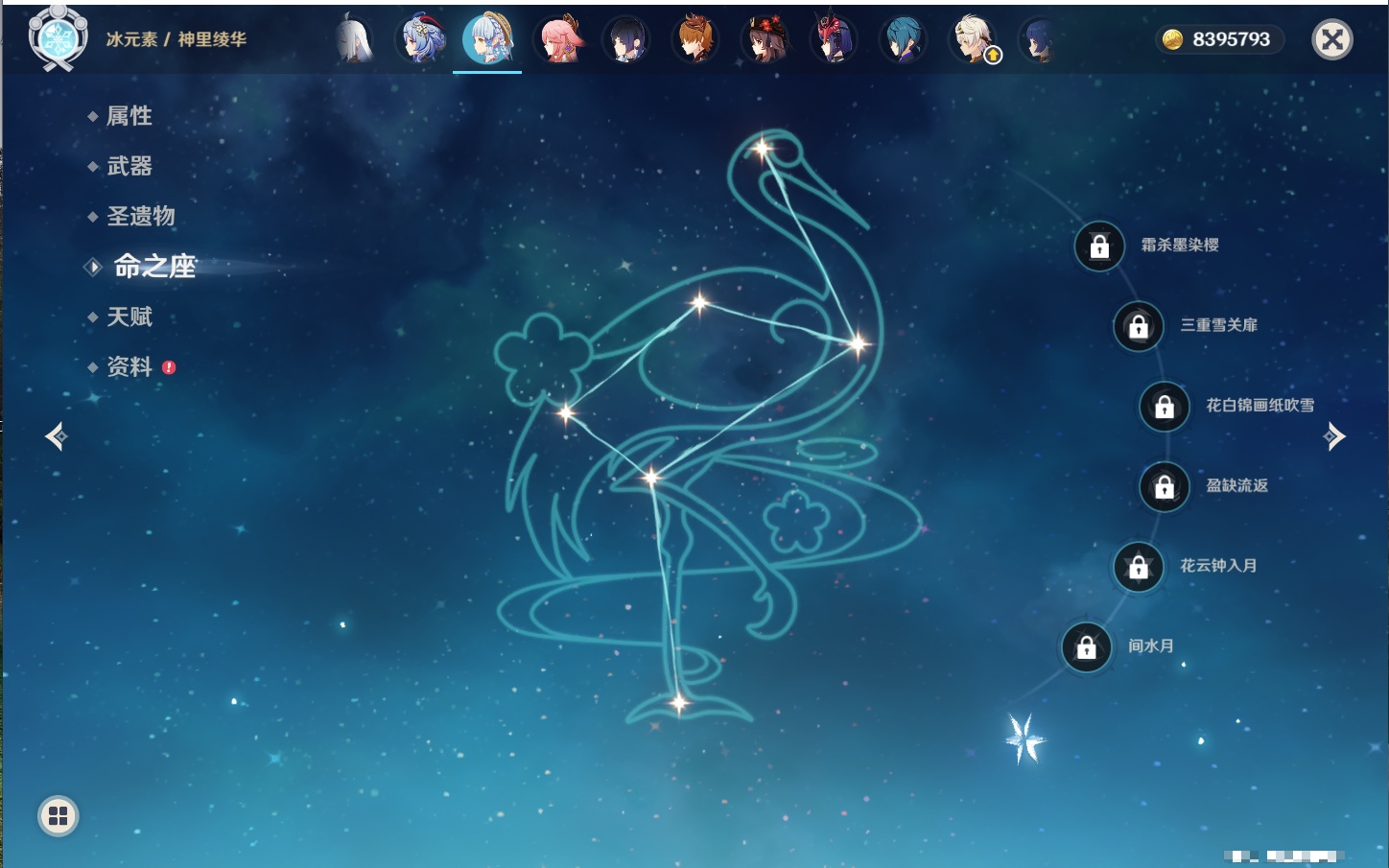Go to the 圣遗物 artifacts menu
The image size is (1389, 868).
[141, 216]
